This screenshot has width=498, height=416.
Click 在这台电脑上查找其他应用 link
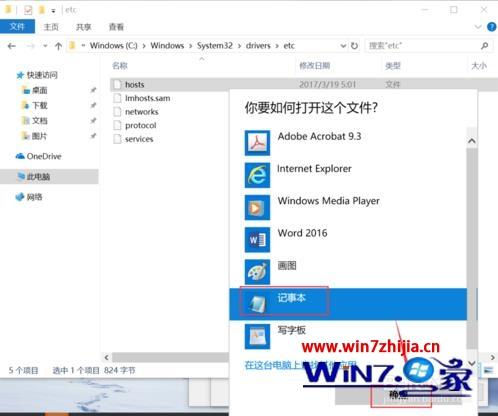point(301,365)
